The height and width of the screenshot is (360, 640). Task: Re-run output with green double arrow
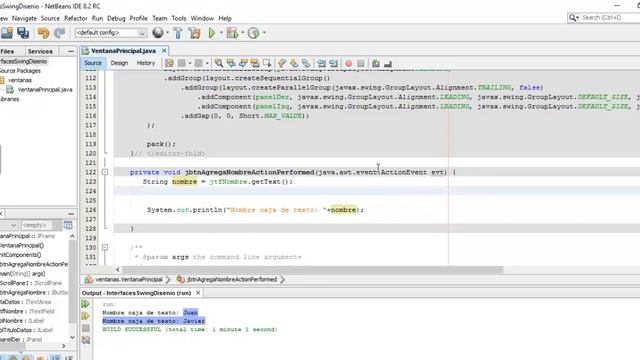pyautogui.click(x=85, y=304)
